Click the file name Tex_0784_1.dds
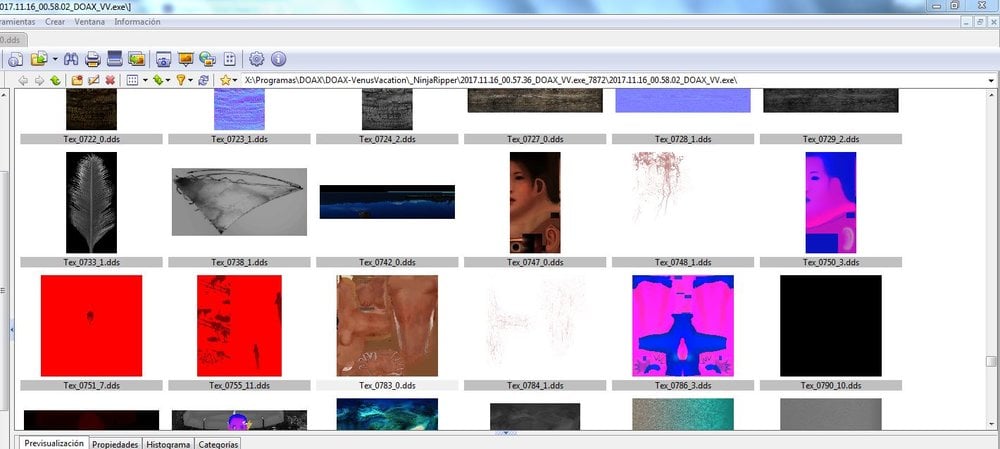Image resolution: width=1000 pixels, height=449 pixels. click(535, 385)
